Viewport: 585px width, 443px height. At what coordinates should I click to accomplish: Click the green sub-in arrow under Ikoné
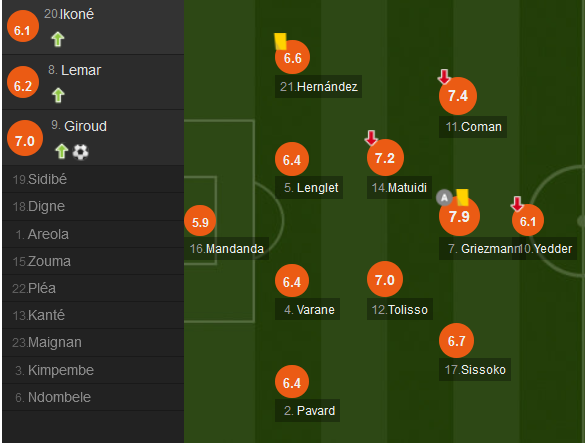point(58,39)
